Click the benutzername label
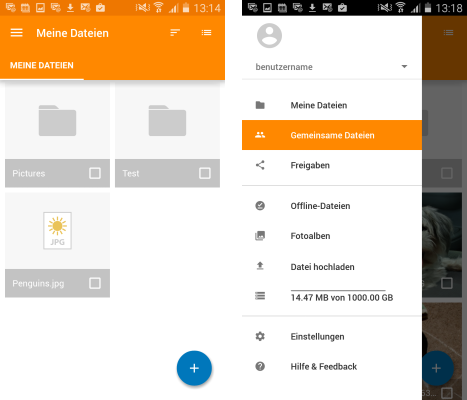The height and width of the screenshot is (400, 467). [x=284, y=67]
